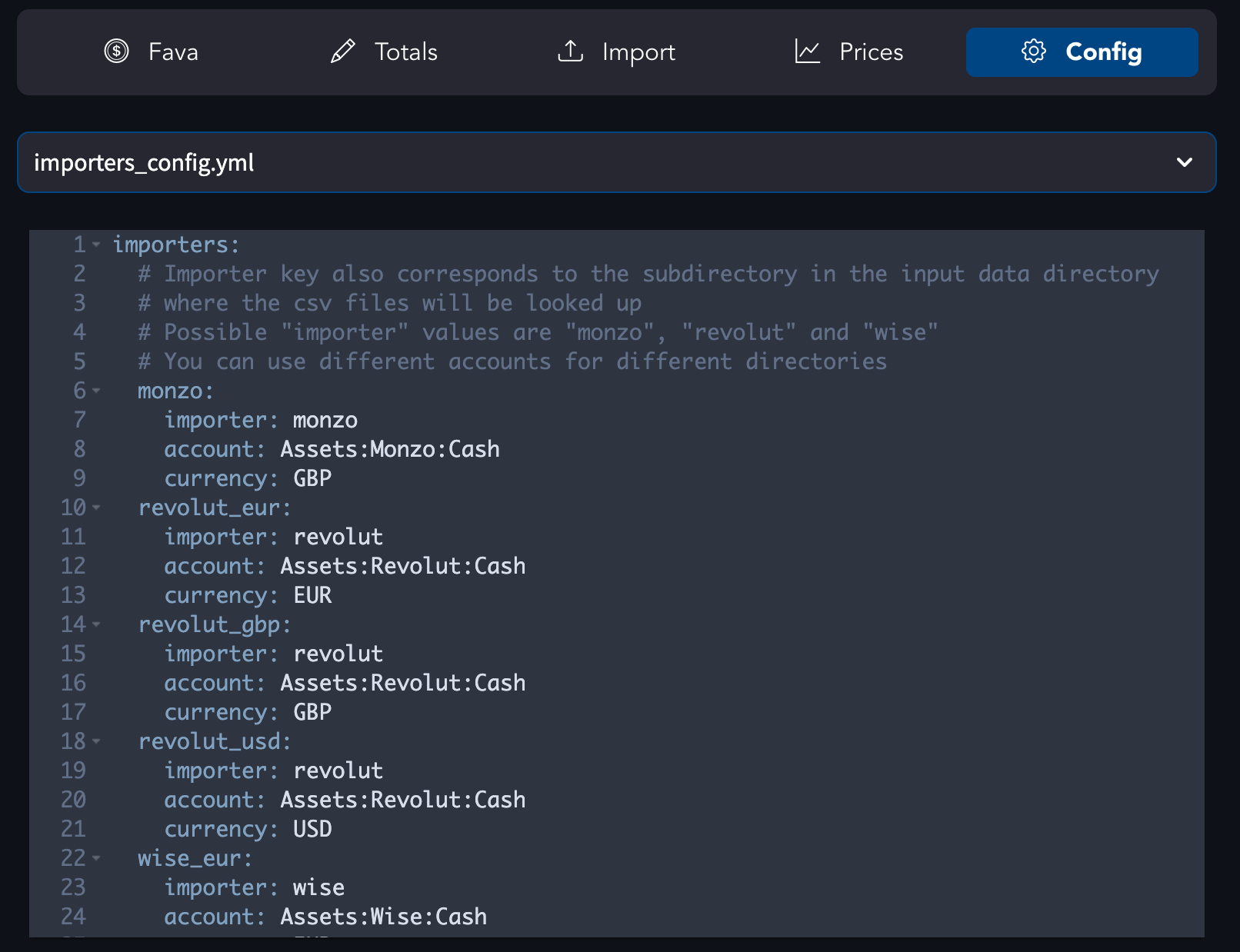Image resolution: width=1240 pixels, height=952 pixels.
Task: Open the Fava tab
Action: 152,52
